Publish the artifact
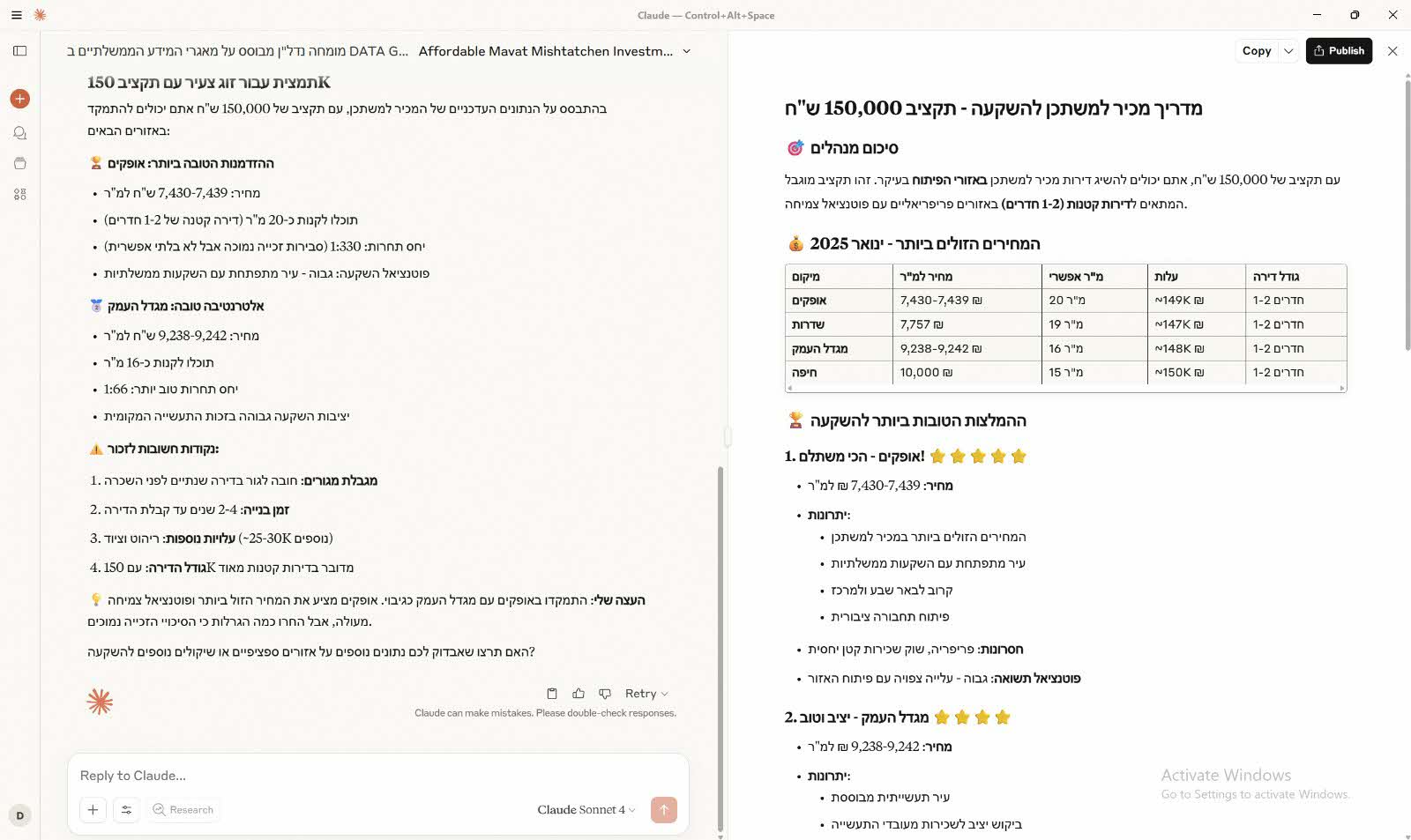The image size is (1411, 840). pos(1339,51)
